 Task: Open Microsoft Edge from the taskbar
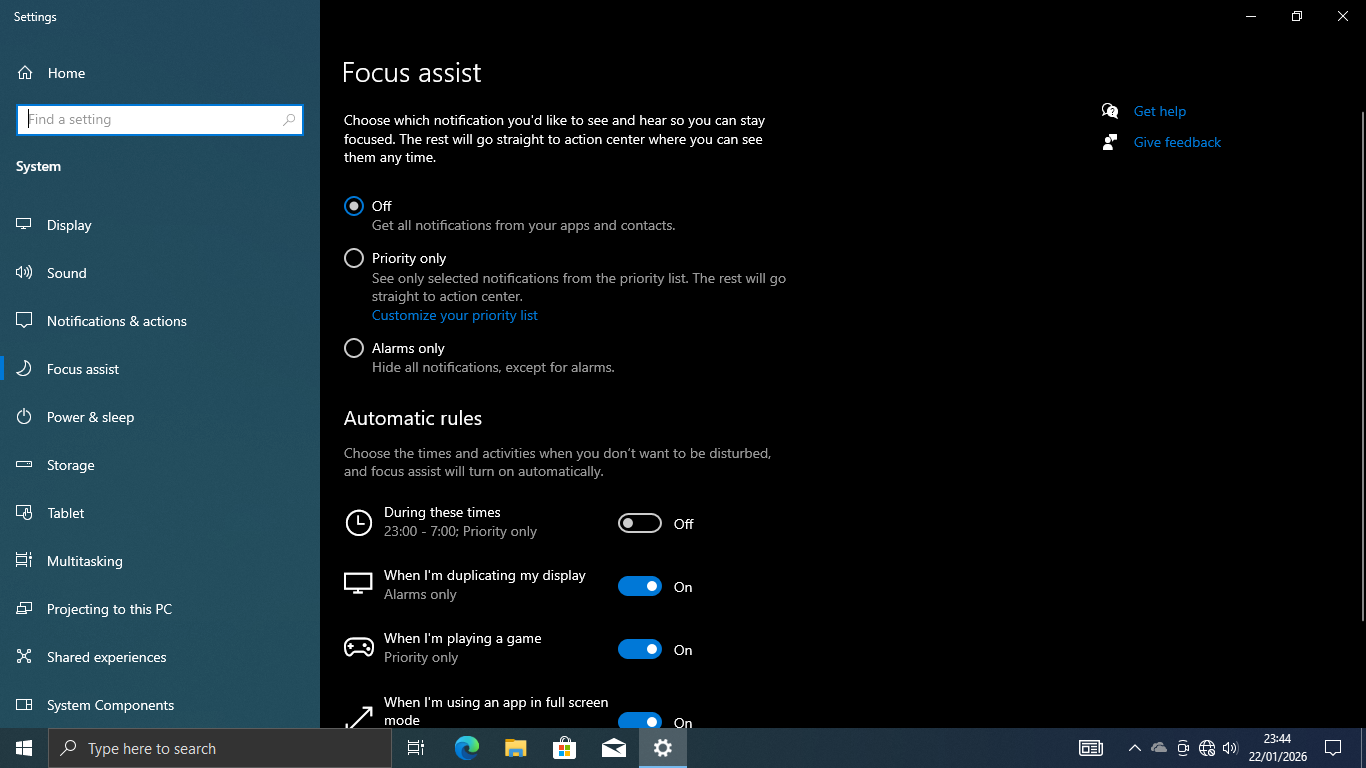click(x=467, y=748)
